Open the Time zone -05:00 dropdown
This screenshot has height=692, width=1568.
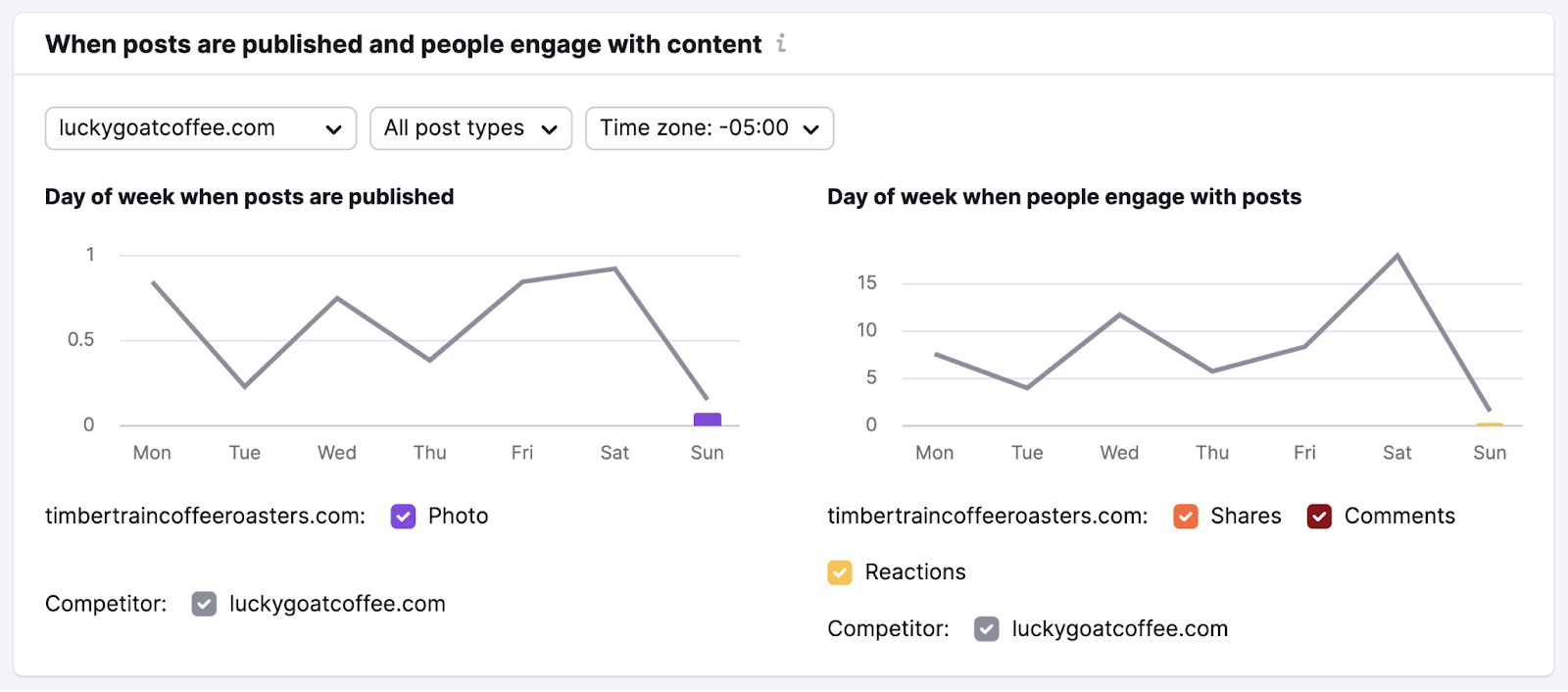pyautogui.click(x=709, y=127)
